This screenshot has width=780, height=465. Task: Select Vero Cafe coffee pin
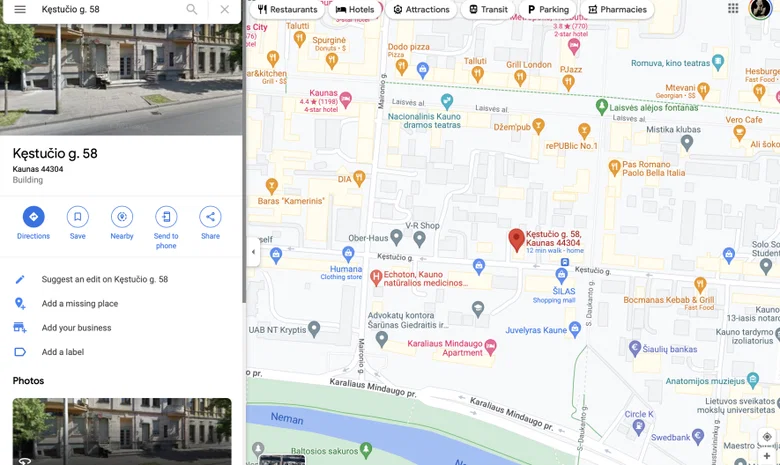point(739,133)
